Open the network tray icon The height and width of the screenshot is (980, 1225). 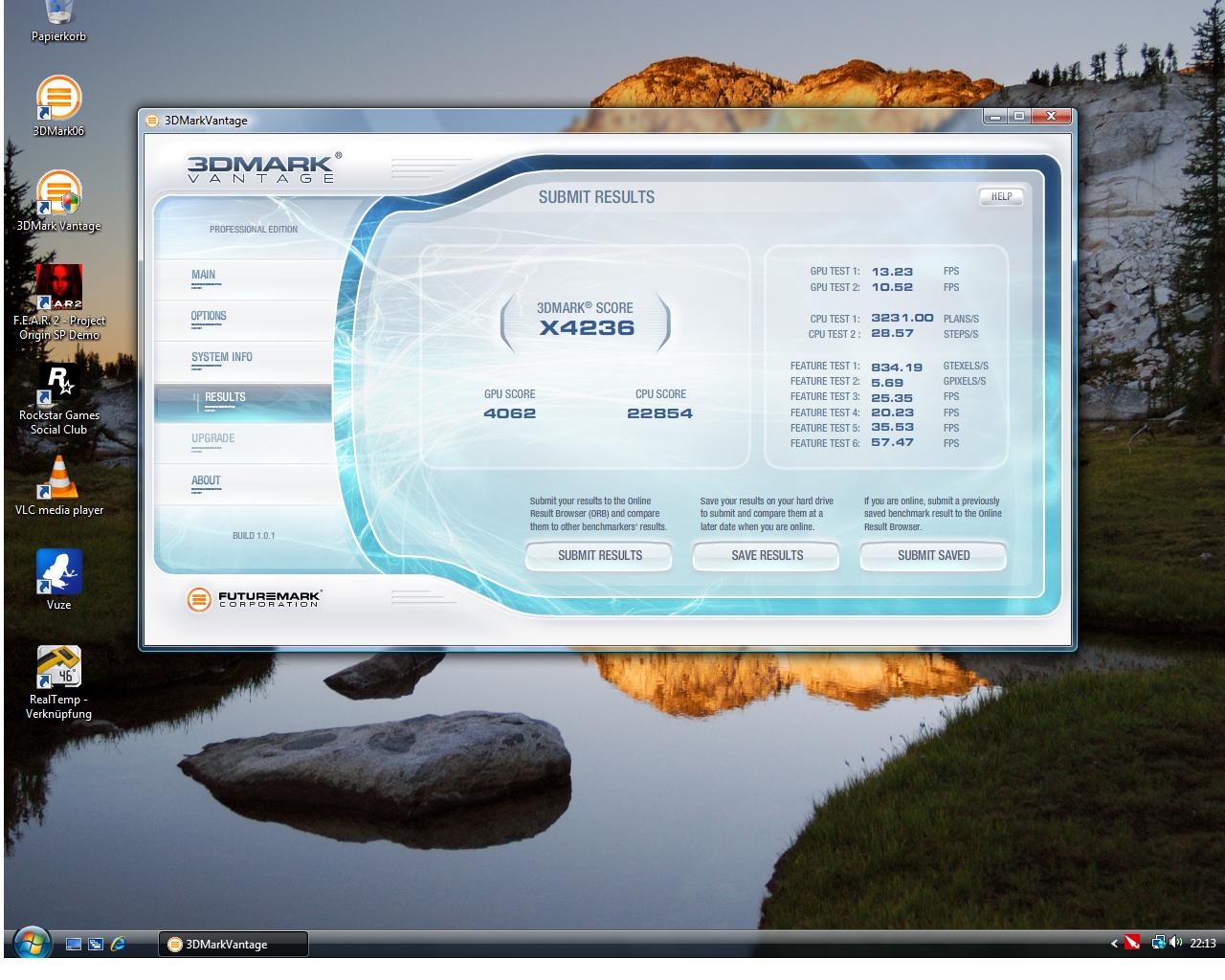(x=1157, y=943)
